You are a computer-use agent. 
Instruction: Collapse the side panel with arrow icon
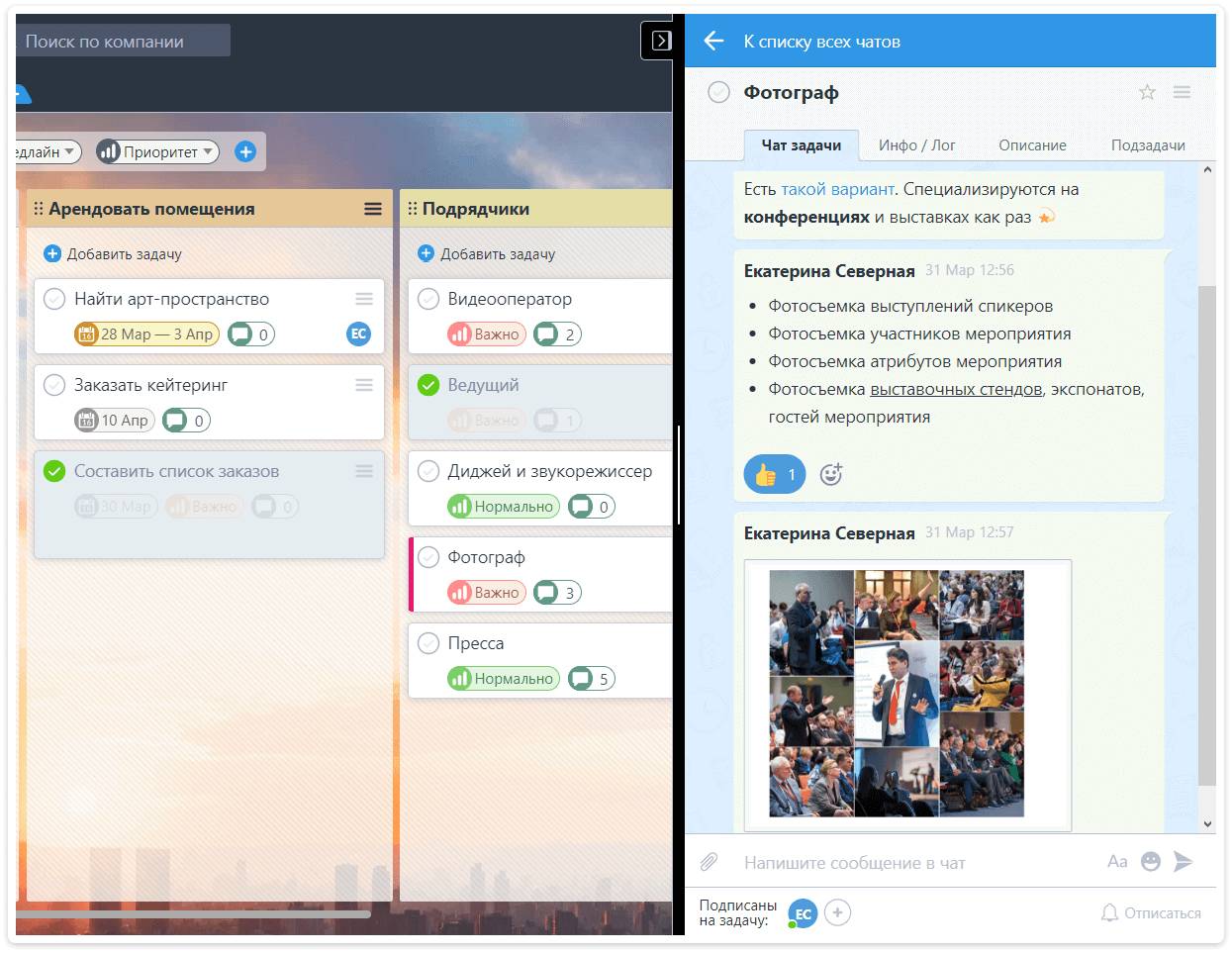pos(661,41)
